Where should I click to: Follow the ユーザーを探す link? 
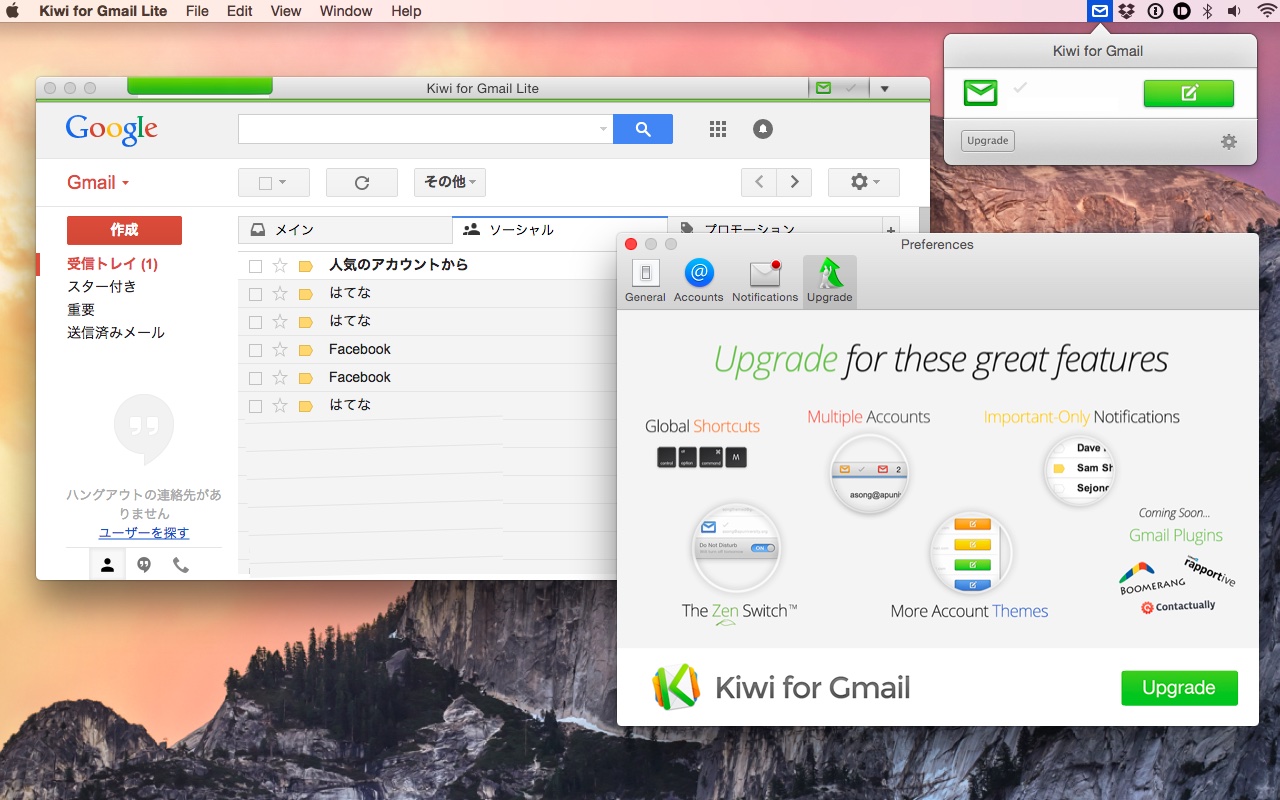point(144,533)
